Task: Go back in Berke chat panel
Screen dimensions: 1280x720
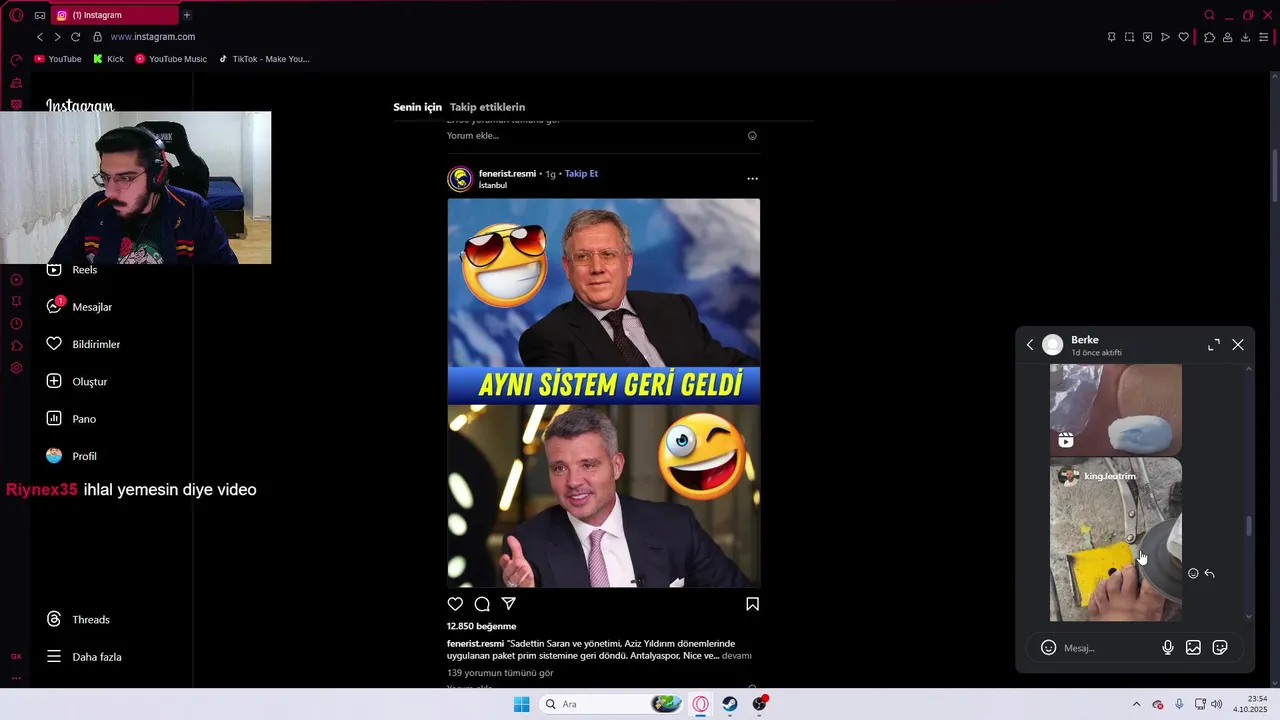Action: click(x=1030, y=345)
